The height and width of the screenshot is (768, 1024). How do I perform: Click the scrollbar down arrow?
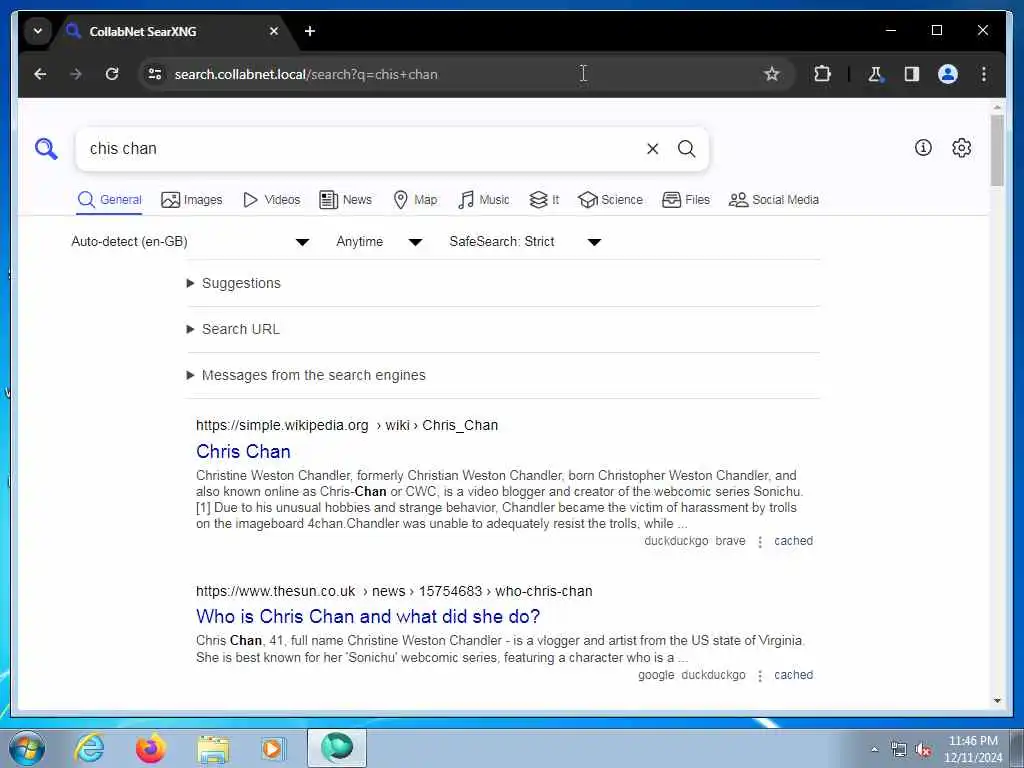coord(997,701)
